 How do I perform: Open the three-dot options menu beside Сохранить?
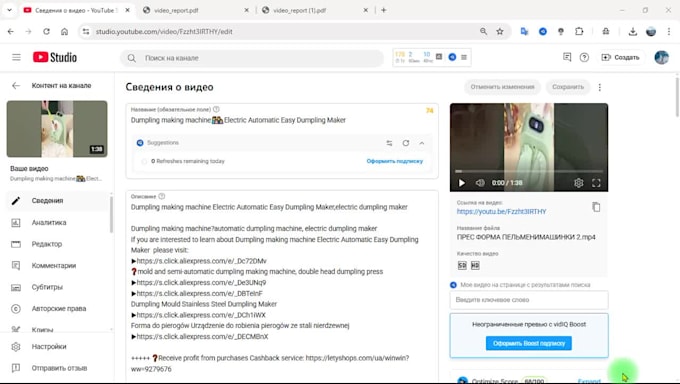pyautogui.click(x=600, y=87)
